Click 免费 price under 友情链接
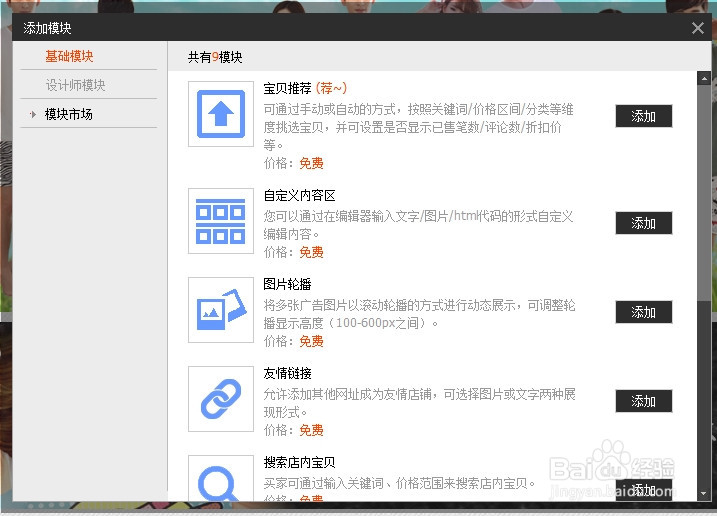This screenshot has width=717, height=516. click(311, 430)
